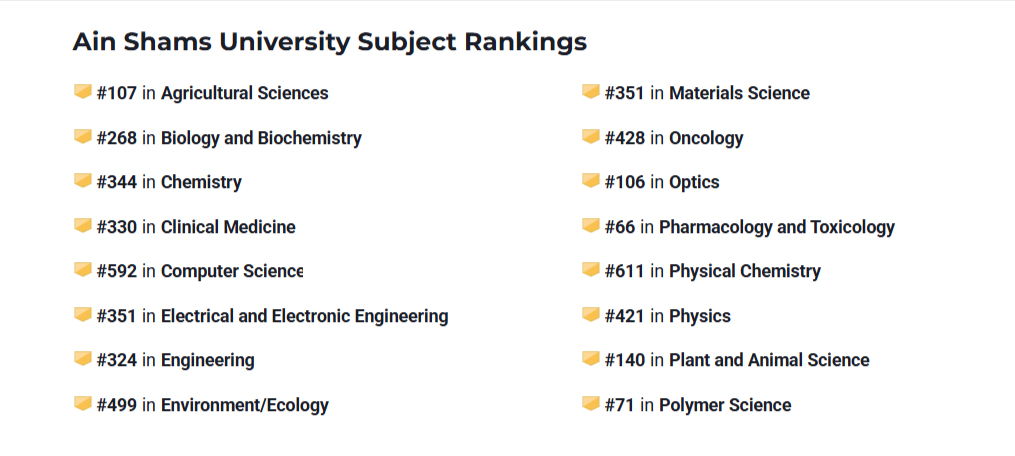Click the #107 rank number
Image resolution: width=1015 pixels, height=456 pixels.
(x=117, y=93)
